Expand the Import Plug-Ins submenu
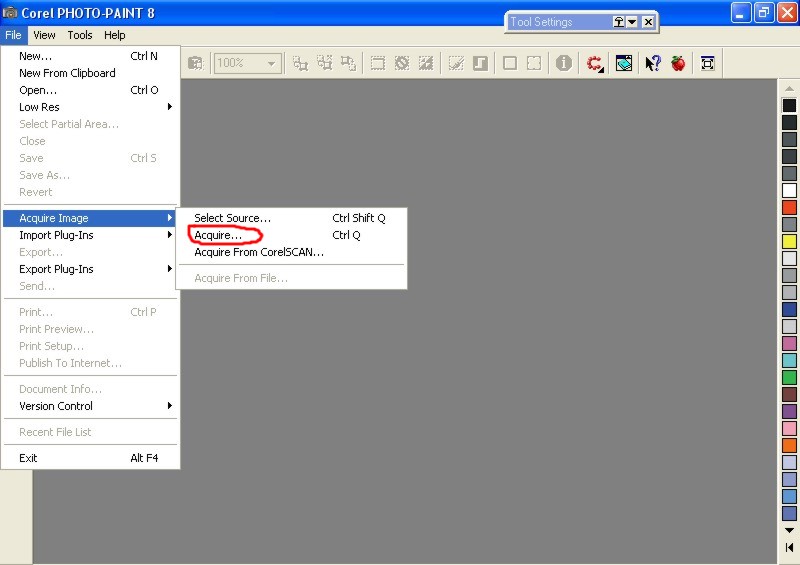Viewport: 800px width, 565px height. pyautogui.click(x=90, y=235)
